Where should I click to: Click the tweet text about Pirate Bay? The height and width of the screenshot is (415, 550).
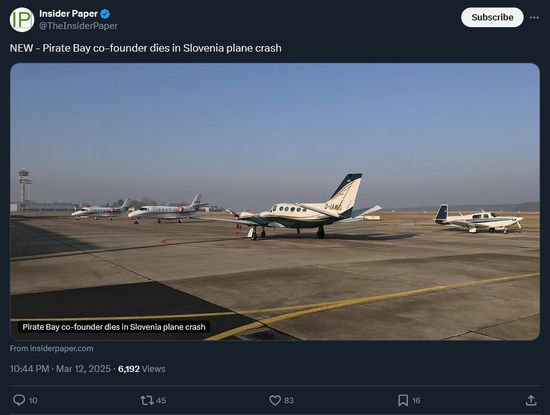pos(146,48)
